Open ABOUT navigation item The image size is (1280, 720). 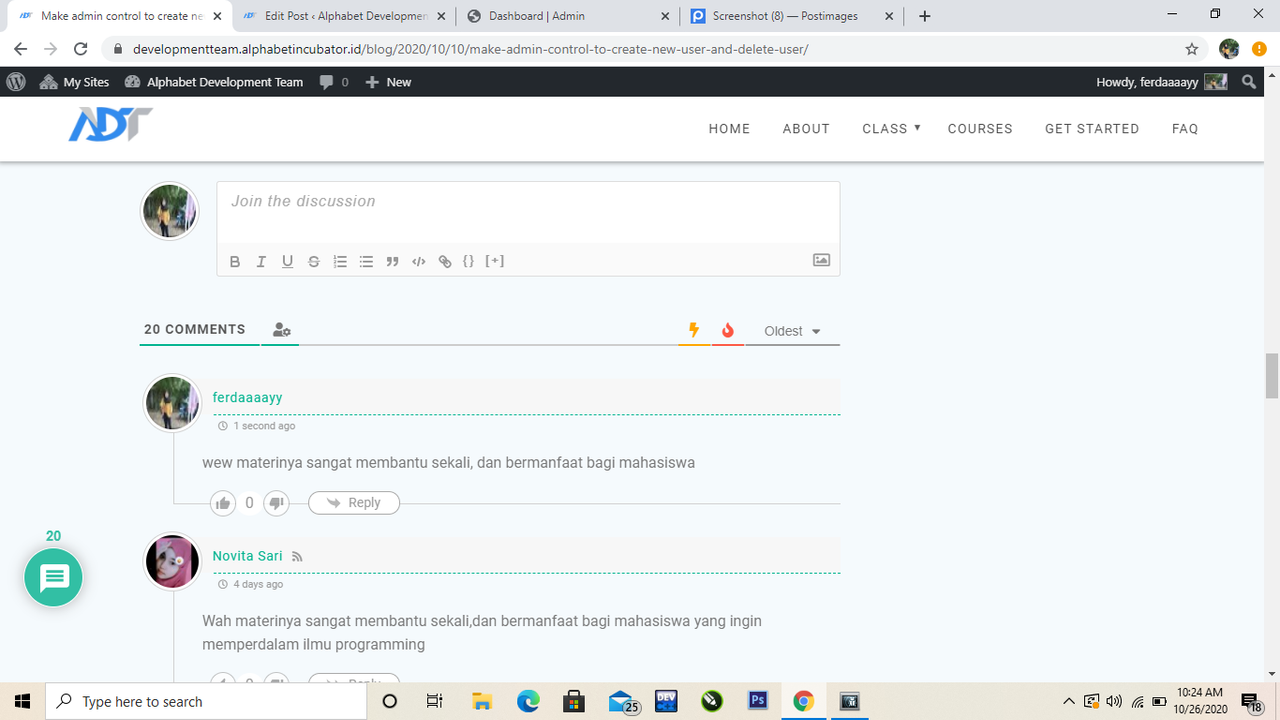tap(806, 128)
